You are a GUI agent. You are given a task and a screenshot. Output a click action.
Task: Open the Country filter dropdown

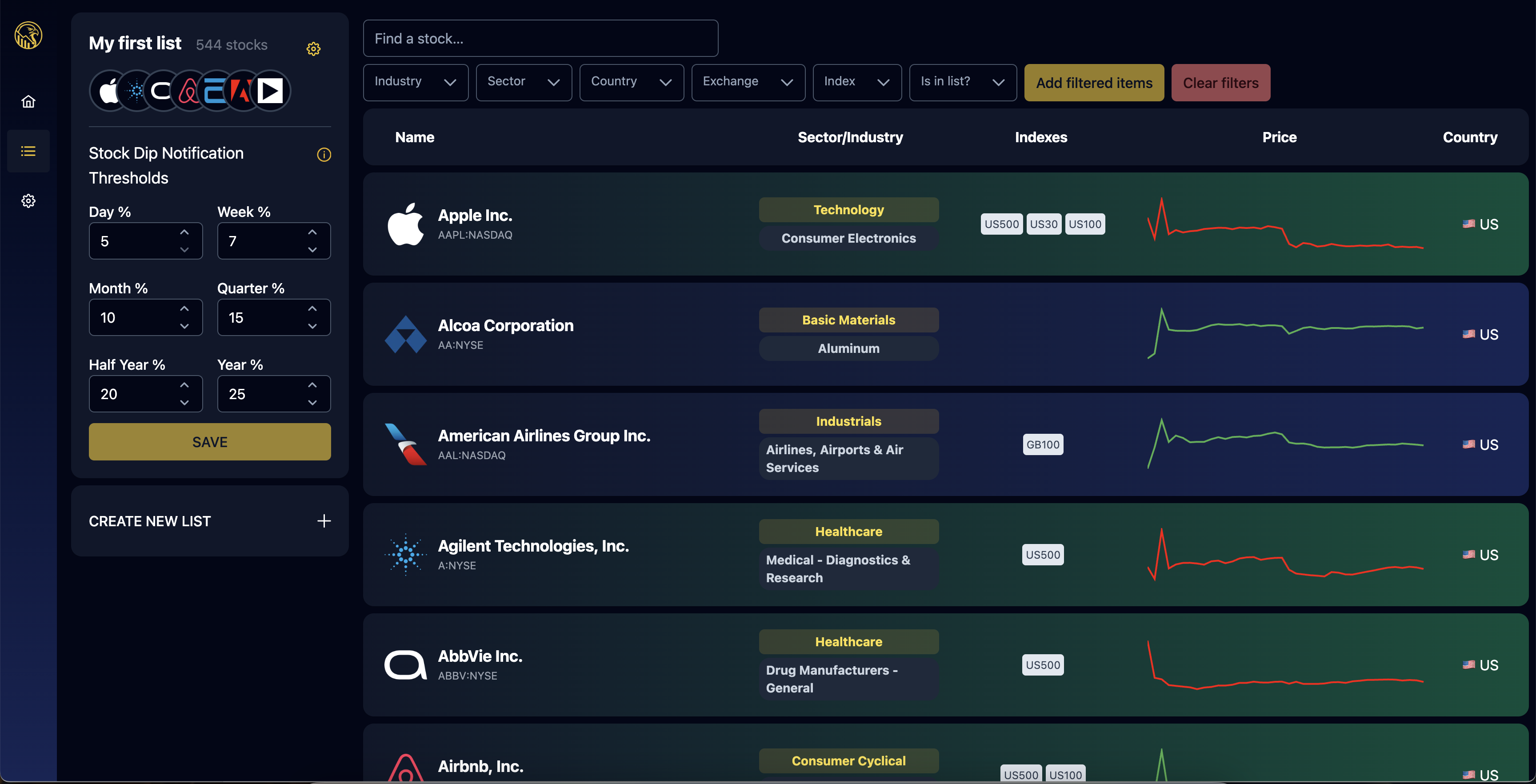pos(632,82)
